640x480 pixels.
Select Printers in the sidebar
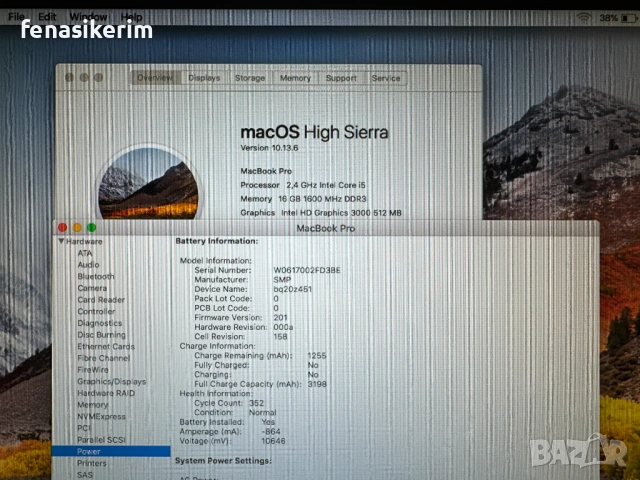point(92,463)
